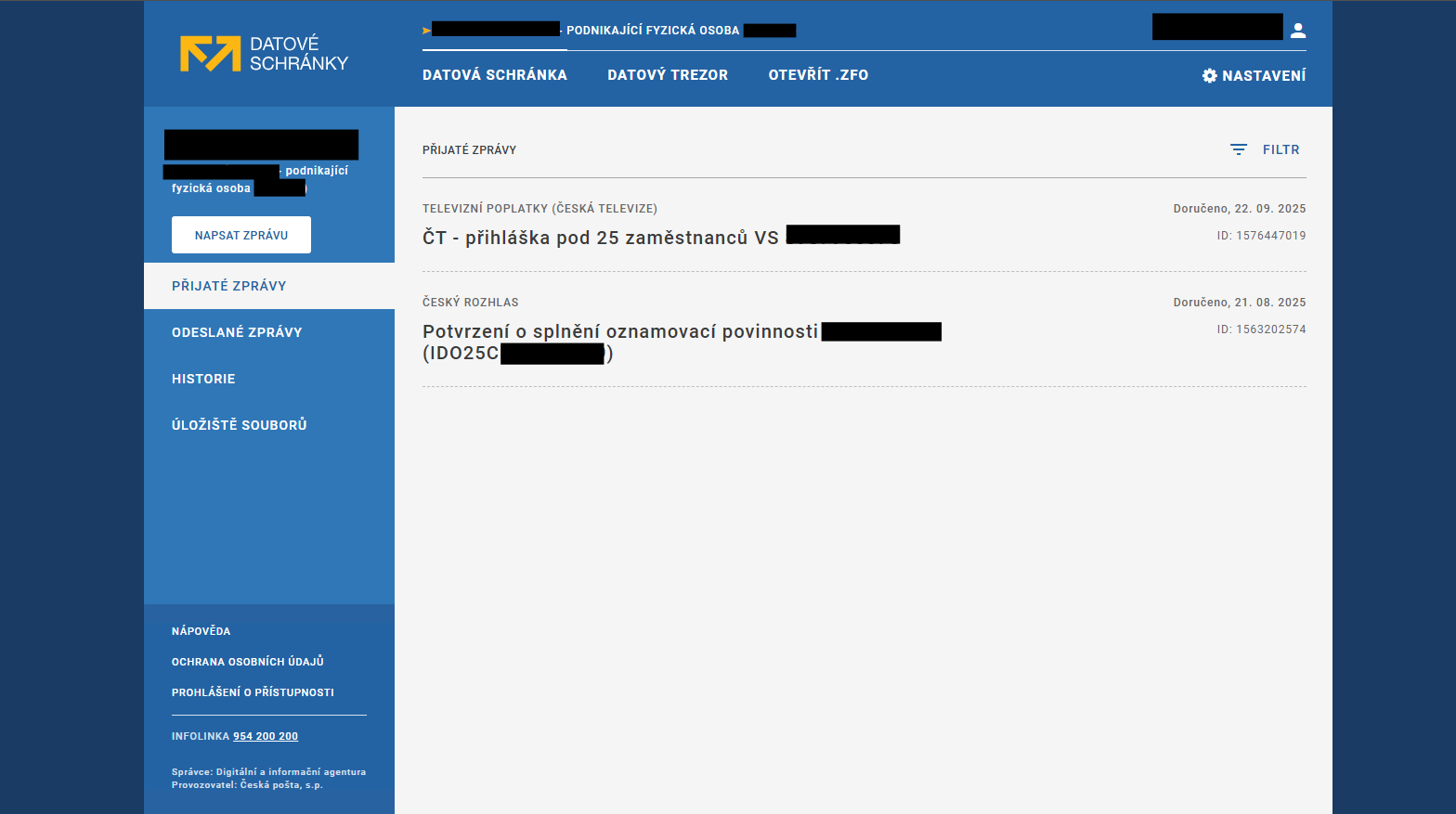The height and width of the screenshot is (814, 1456).
Task: Open the Datová schránka tab
Action: (495, 75)
